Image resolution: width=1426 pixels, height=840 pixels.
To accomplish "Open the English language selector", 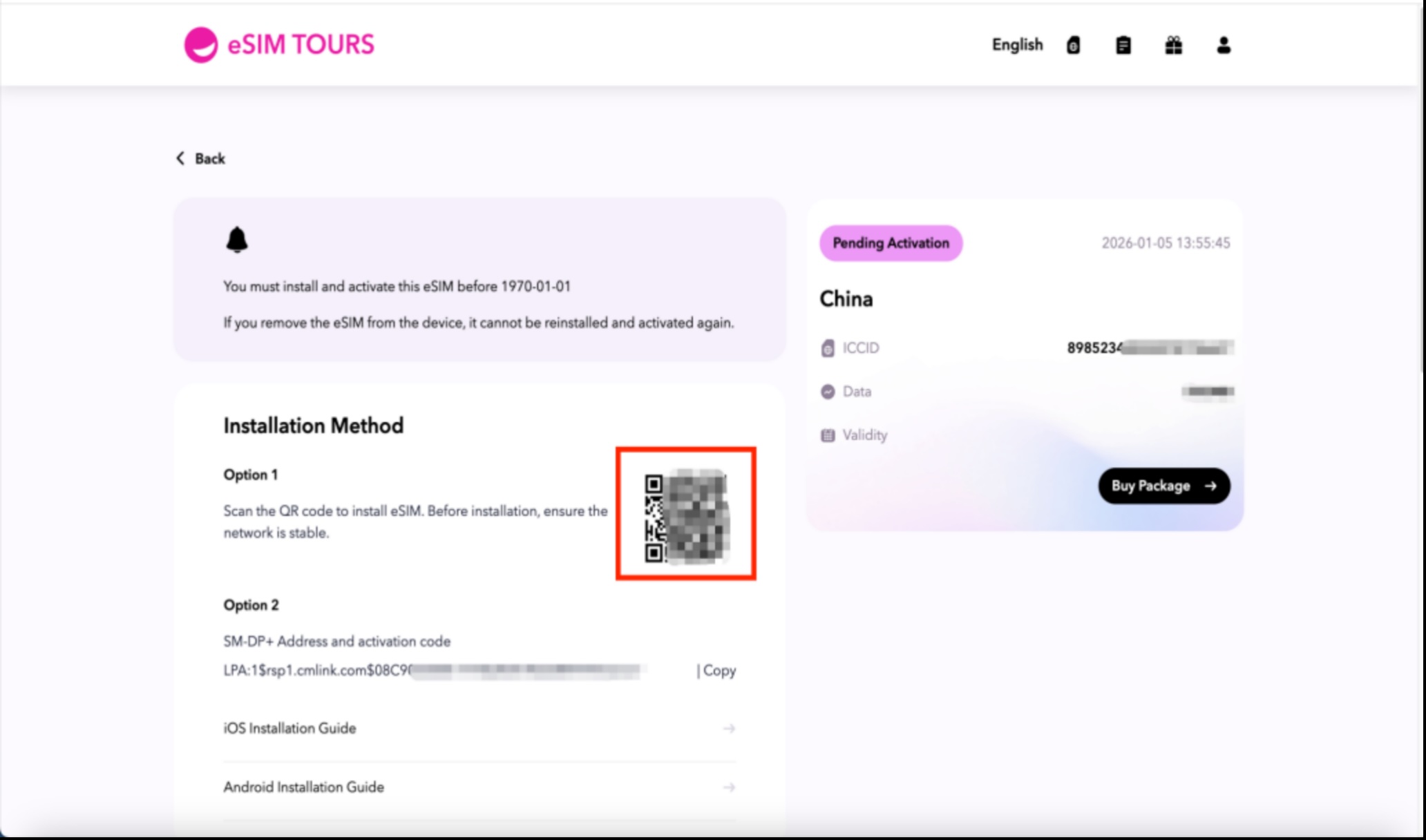I will [1017, 44].
